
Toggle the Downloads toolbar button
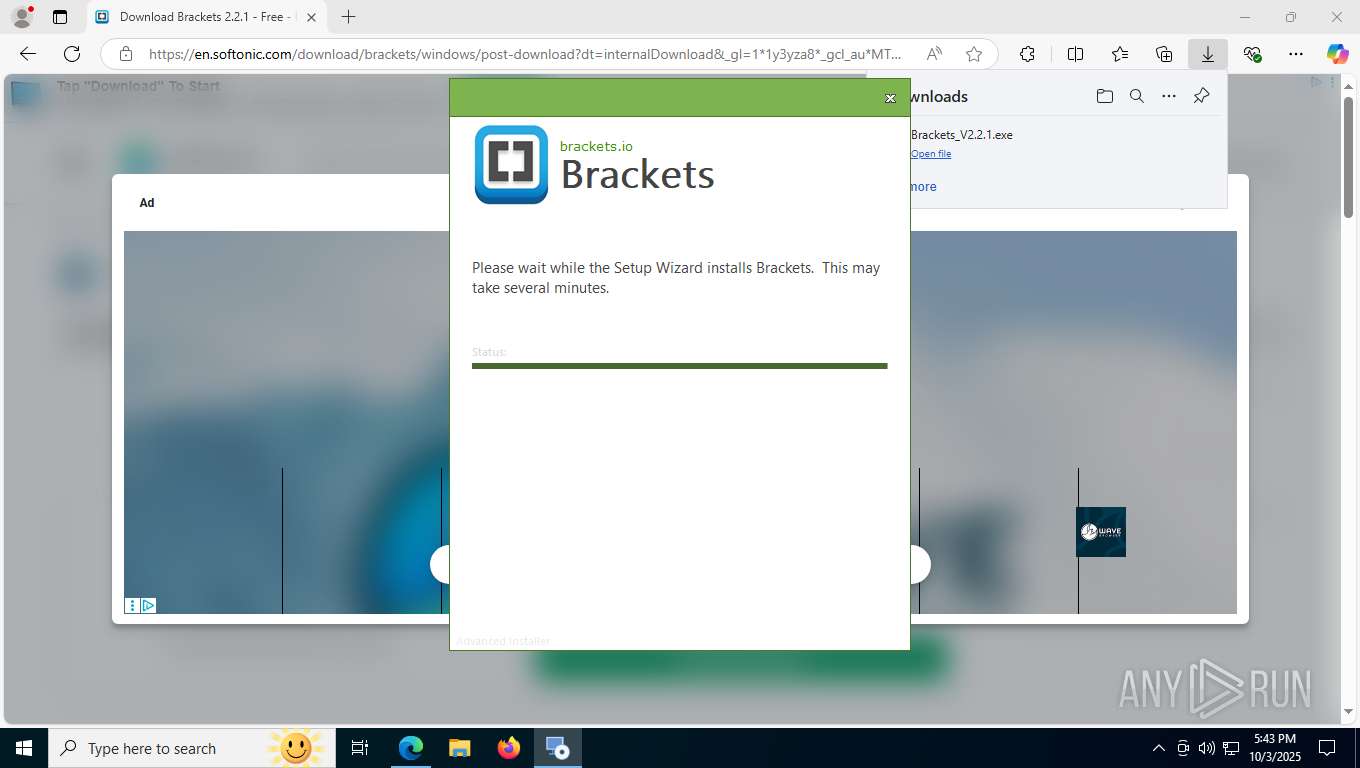pos(1208,54)
